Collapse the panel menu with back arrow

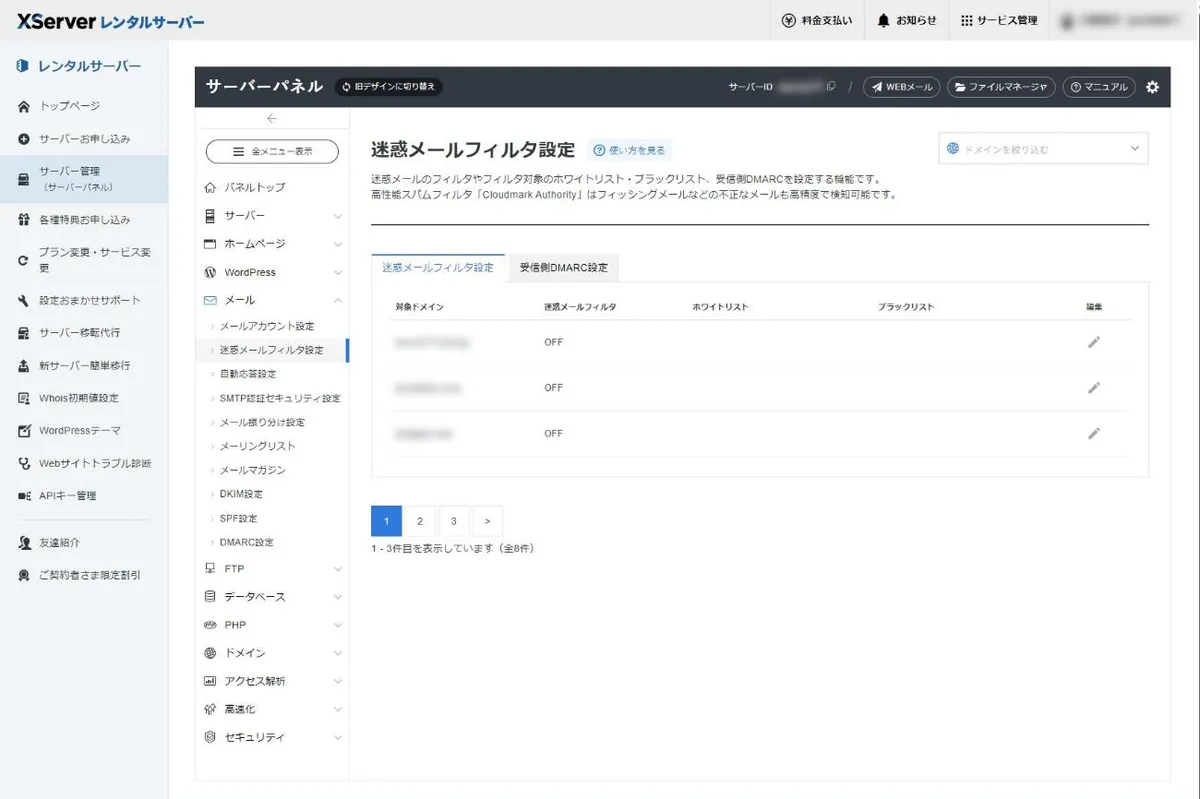[272, 119]
